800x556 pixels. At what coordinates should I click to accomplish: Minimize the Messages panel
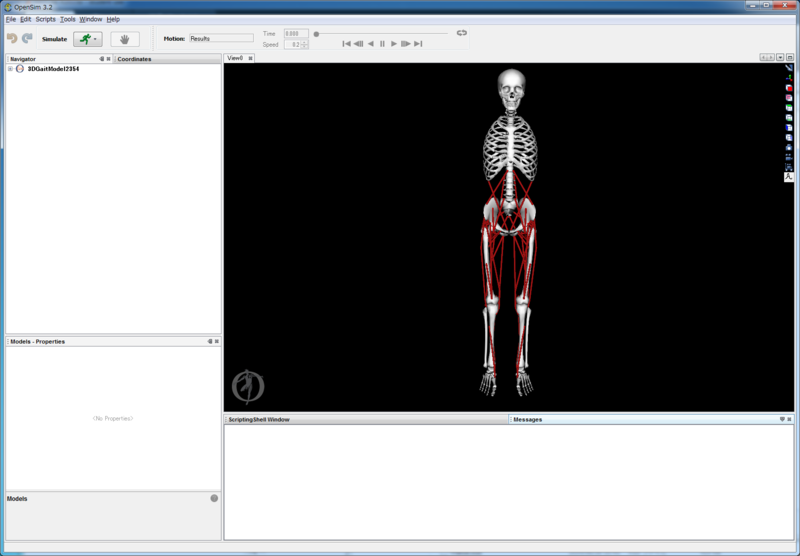pyautogui.click(x=782, y=419)
